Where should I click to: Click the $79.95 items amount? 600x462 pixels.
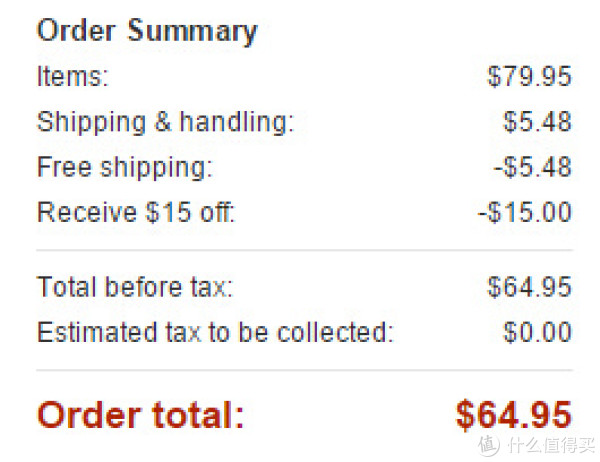(529, 76)
